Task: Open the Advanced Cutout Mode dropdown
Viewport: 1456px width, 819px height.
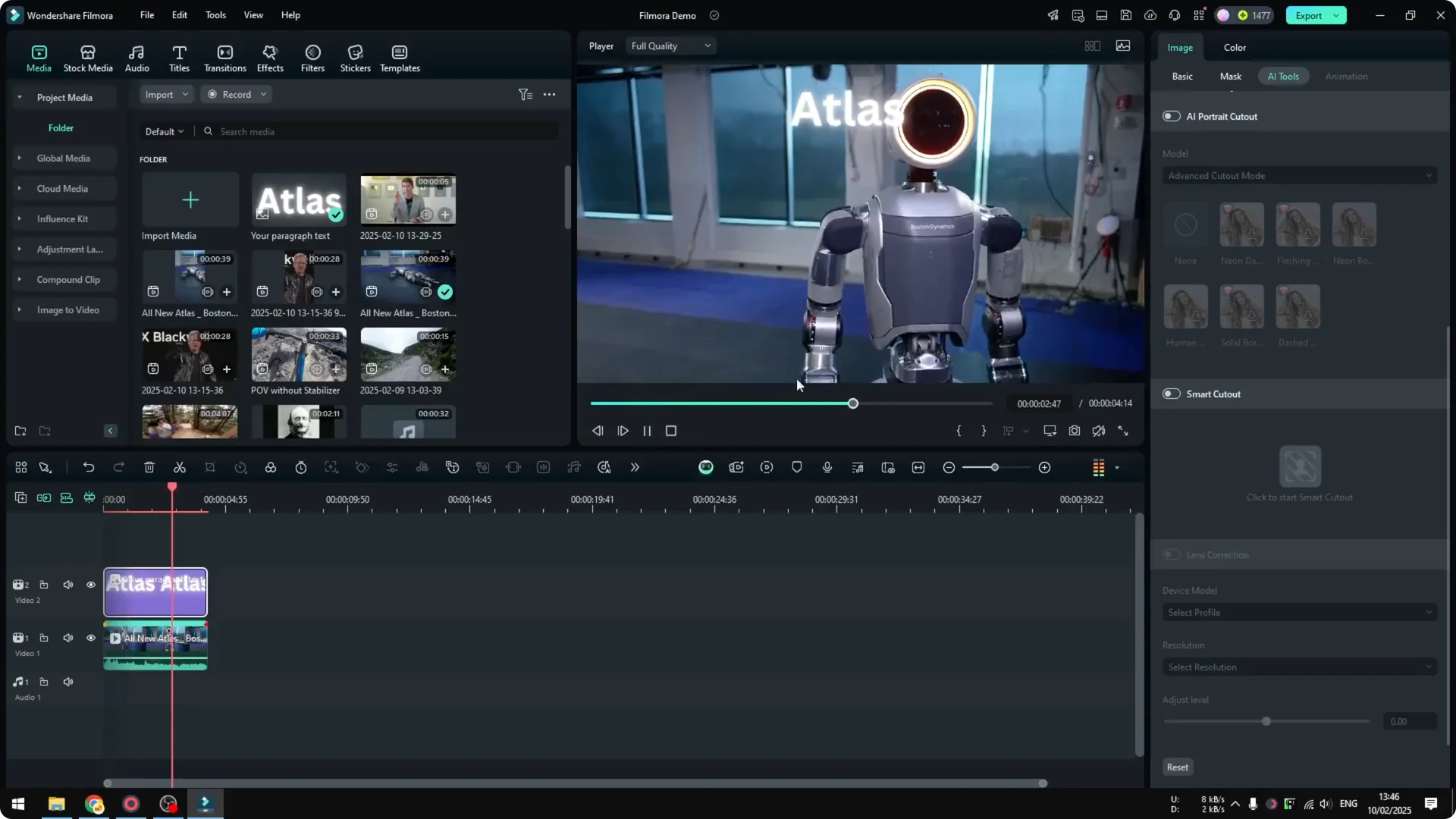Action: 1299,175
